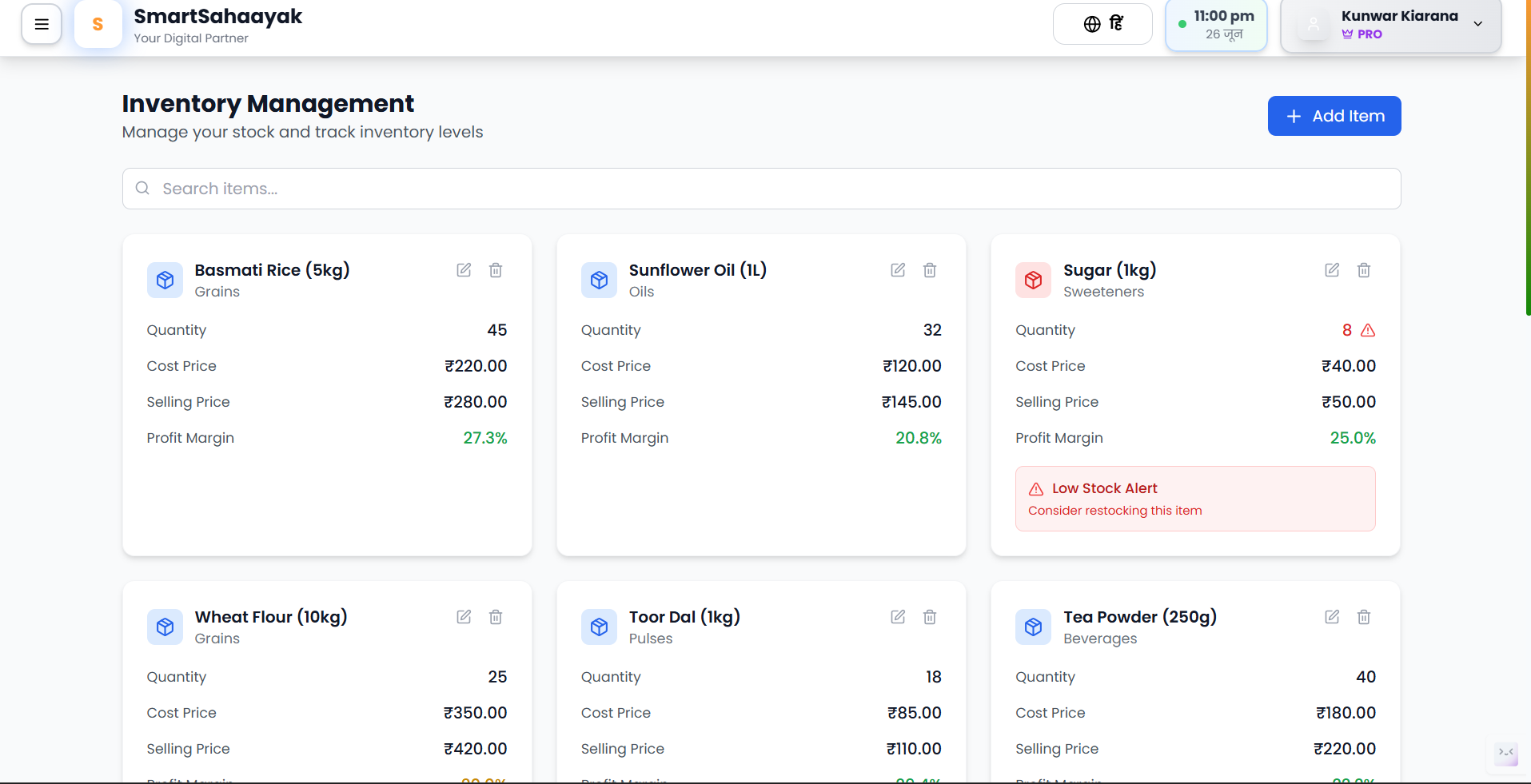Delete the Sunflower Oil (1L) item
This screenshot has height=784, width=1531.
click(930, 270)
